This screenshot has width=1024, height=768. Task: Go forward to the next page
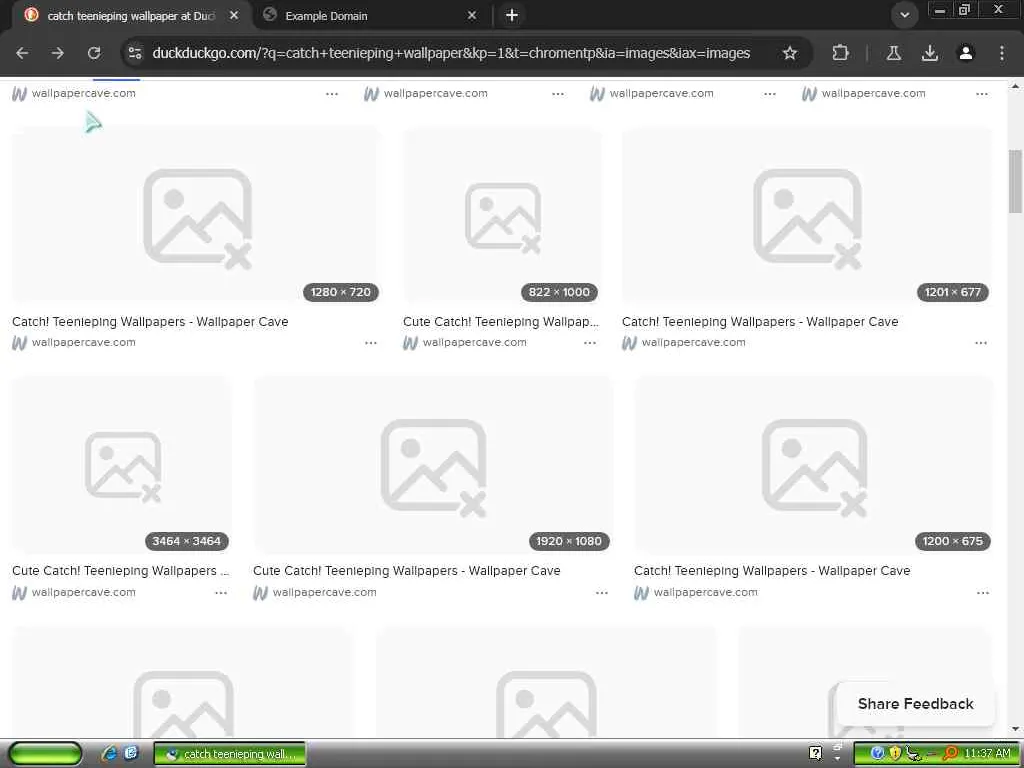(57, 53)
